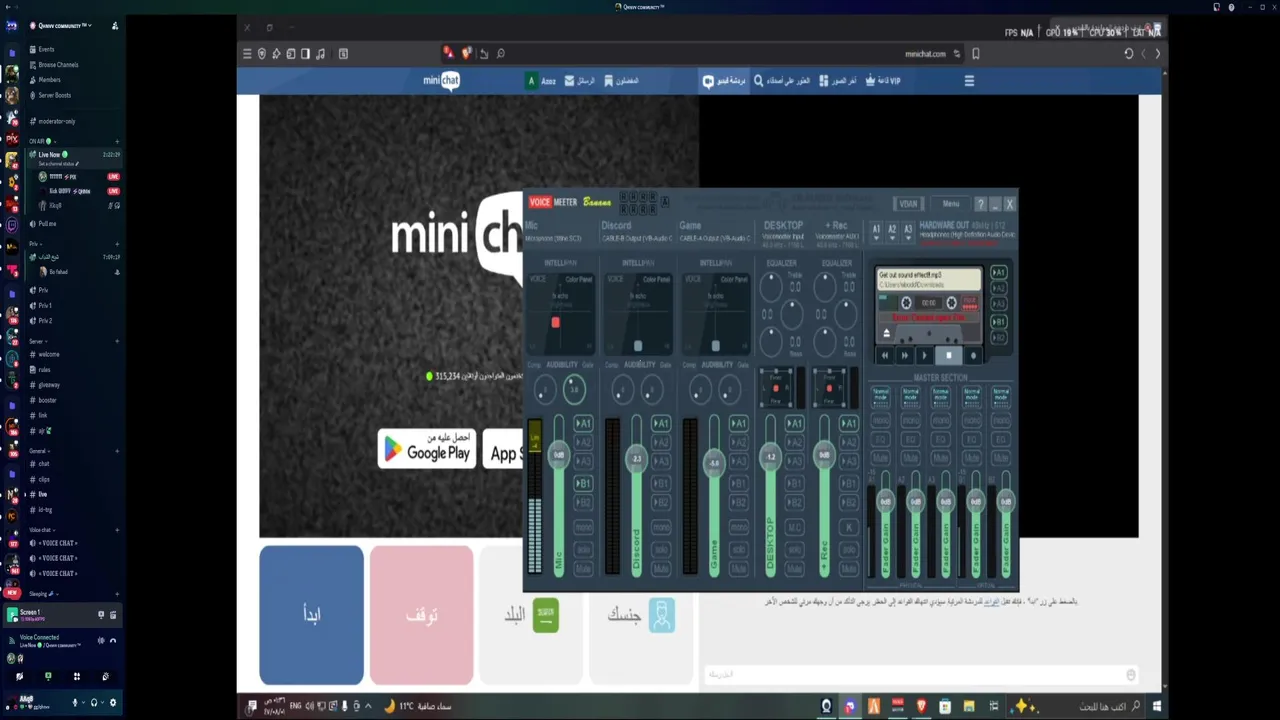Start recording in Voicemeeter cassette
This screenshot has width=1280, height=720.
(x=972, y=355)
